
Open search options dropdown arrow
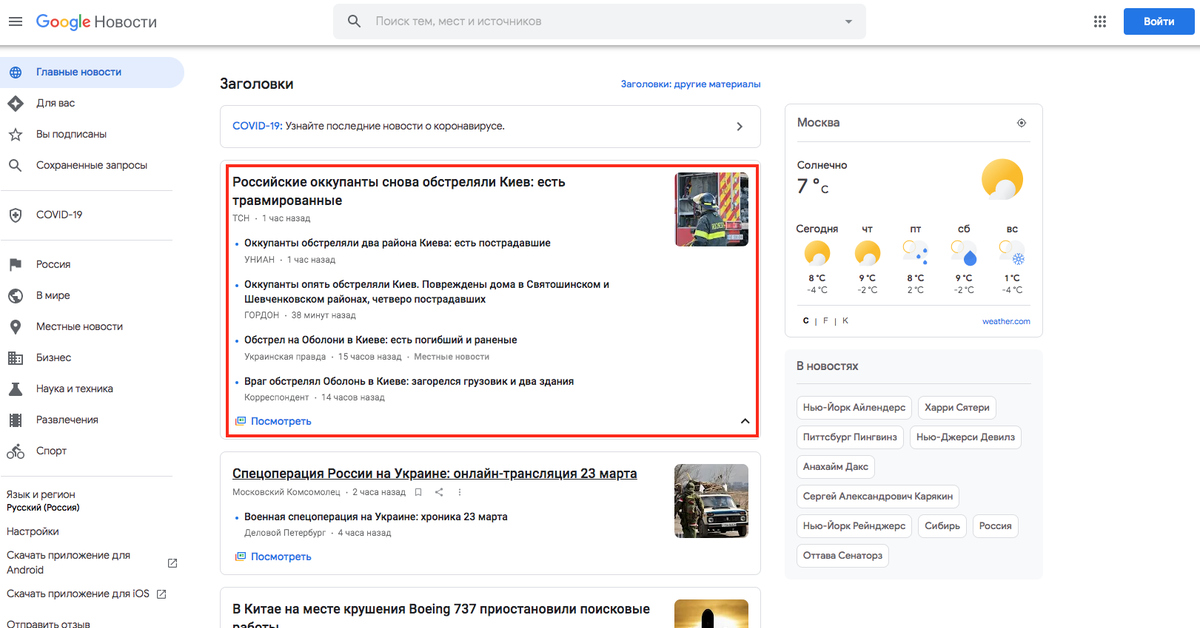coord(848,21)
